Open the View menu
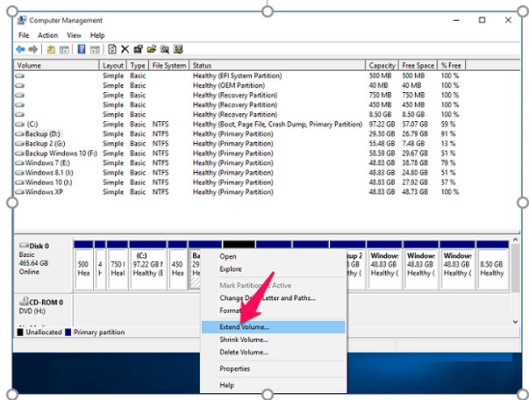This screenshot has width=529, height=400. [x=74, y=35]
